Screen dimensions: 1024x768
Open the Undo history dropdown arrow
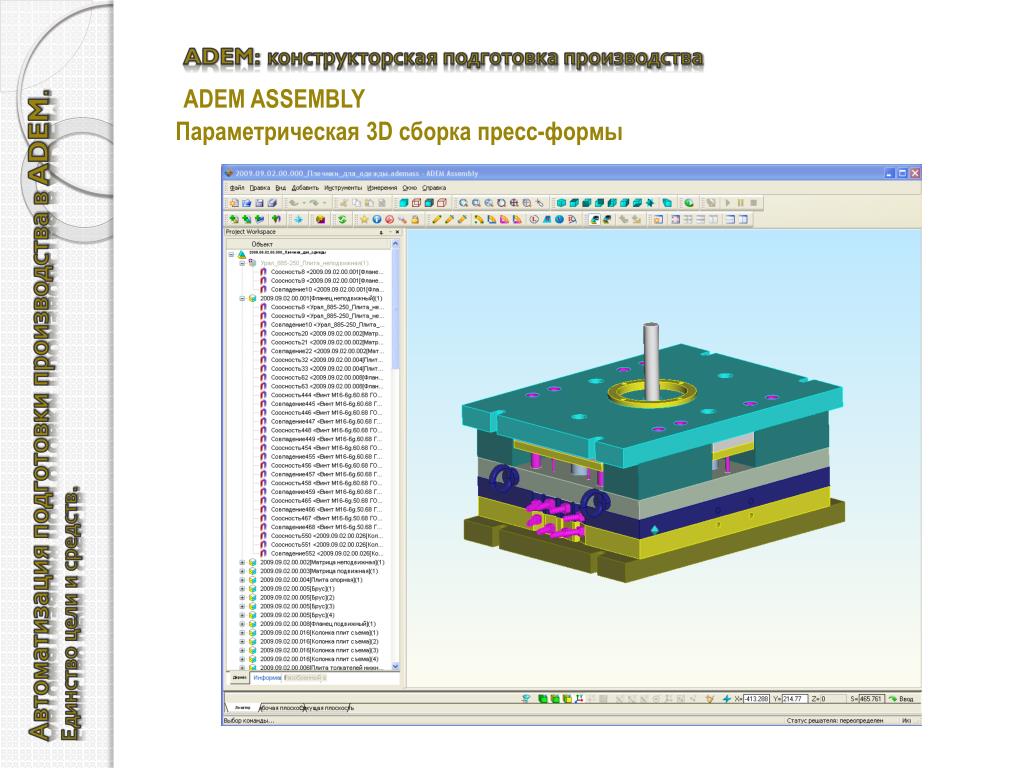tap(304, 203)
